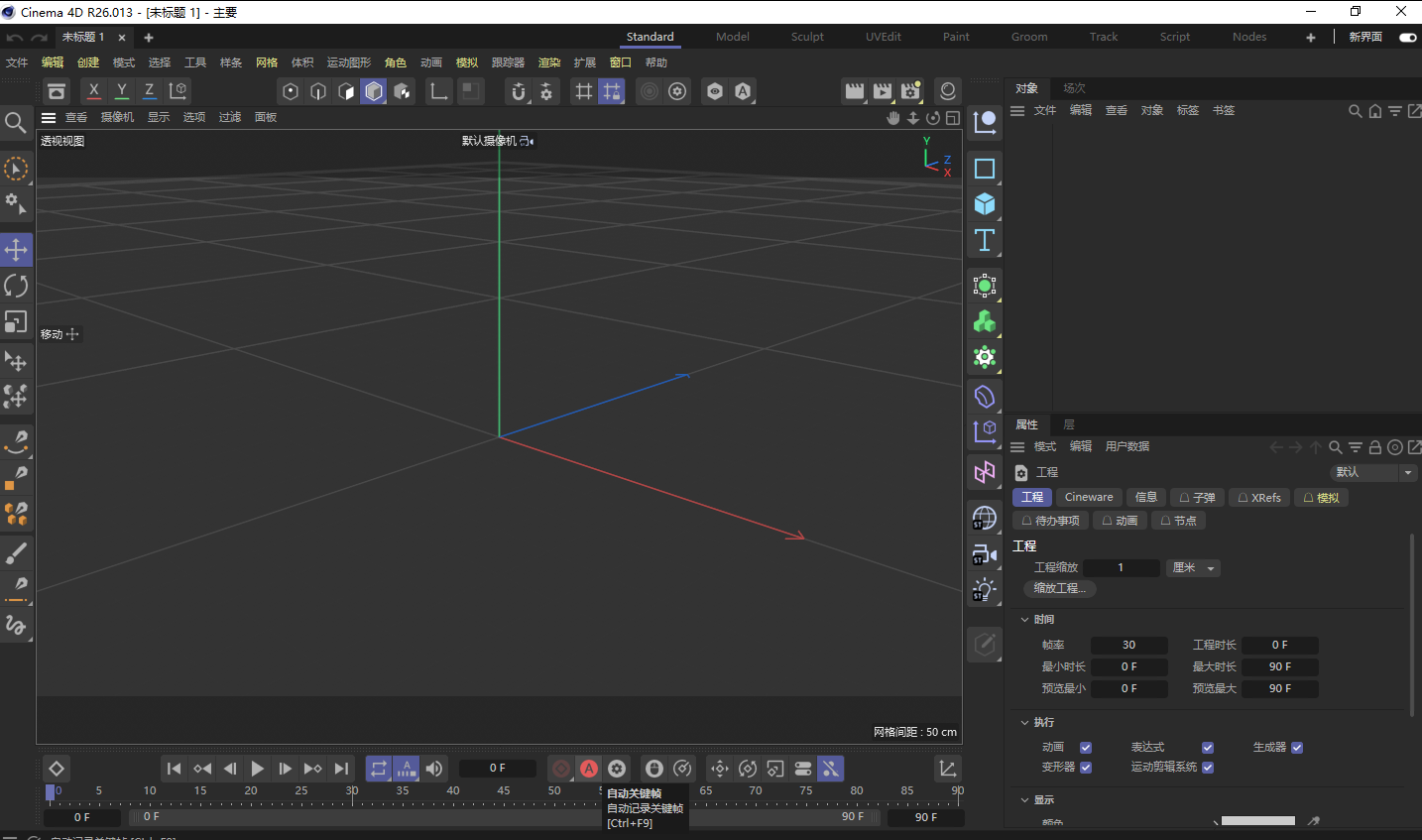Select the Scale tool
This screenshot has width=1422, height=840.
16,322
